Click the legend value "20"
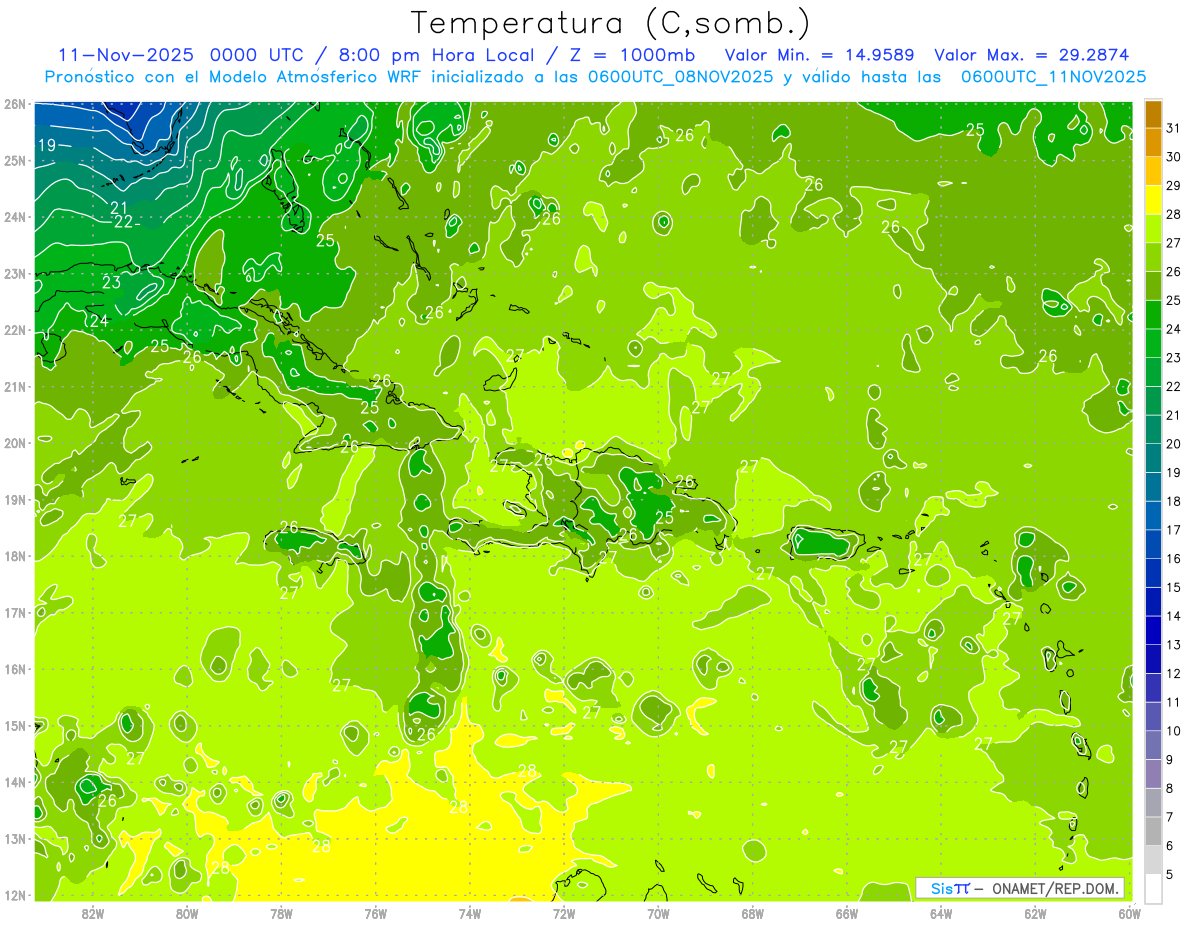The image size is (1200, 927). coord(1174,444)
